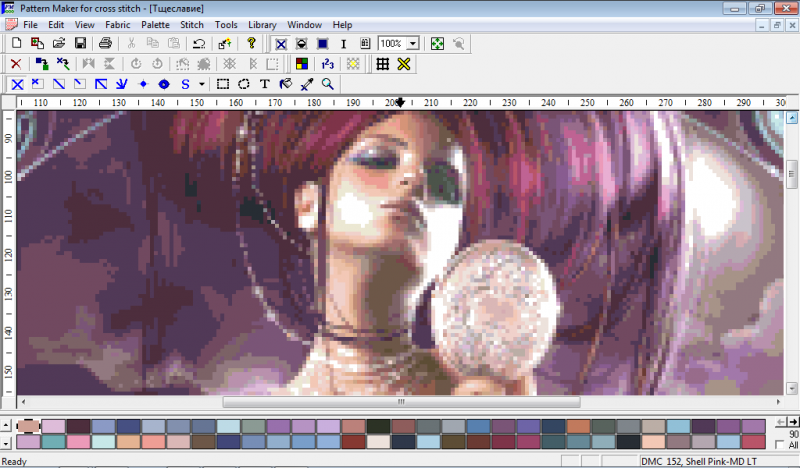The height and width of the screenshot is (468, 800).
Task: Click the horizontal scrollbar thumb
Action: (401, 402)
